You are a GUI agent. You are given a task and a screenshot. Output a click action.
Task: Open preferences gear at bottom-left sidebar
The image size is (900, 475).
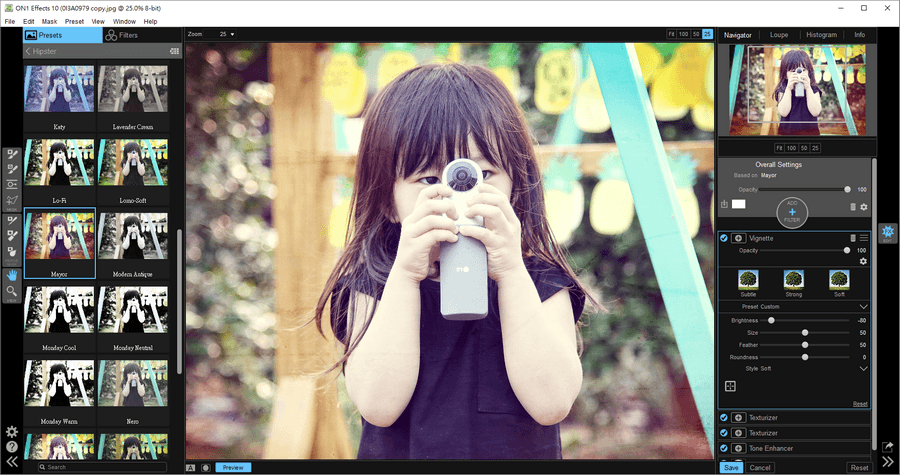click(x=11, y=432)
